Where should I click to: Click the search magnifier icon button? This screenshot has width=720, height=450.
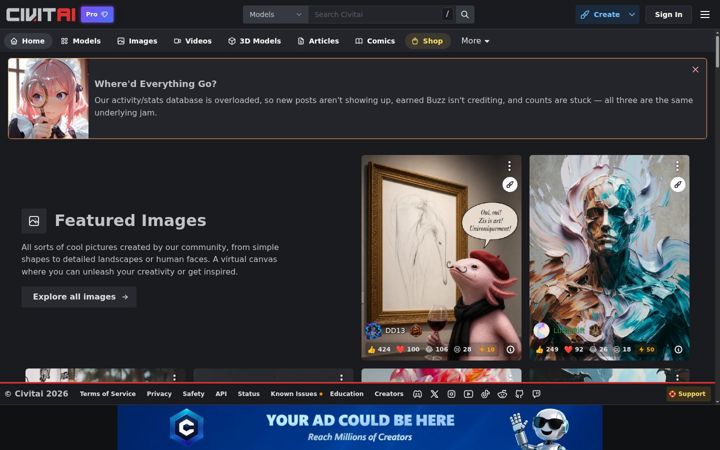coord(465,15)
